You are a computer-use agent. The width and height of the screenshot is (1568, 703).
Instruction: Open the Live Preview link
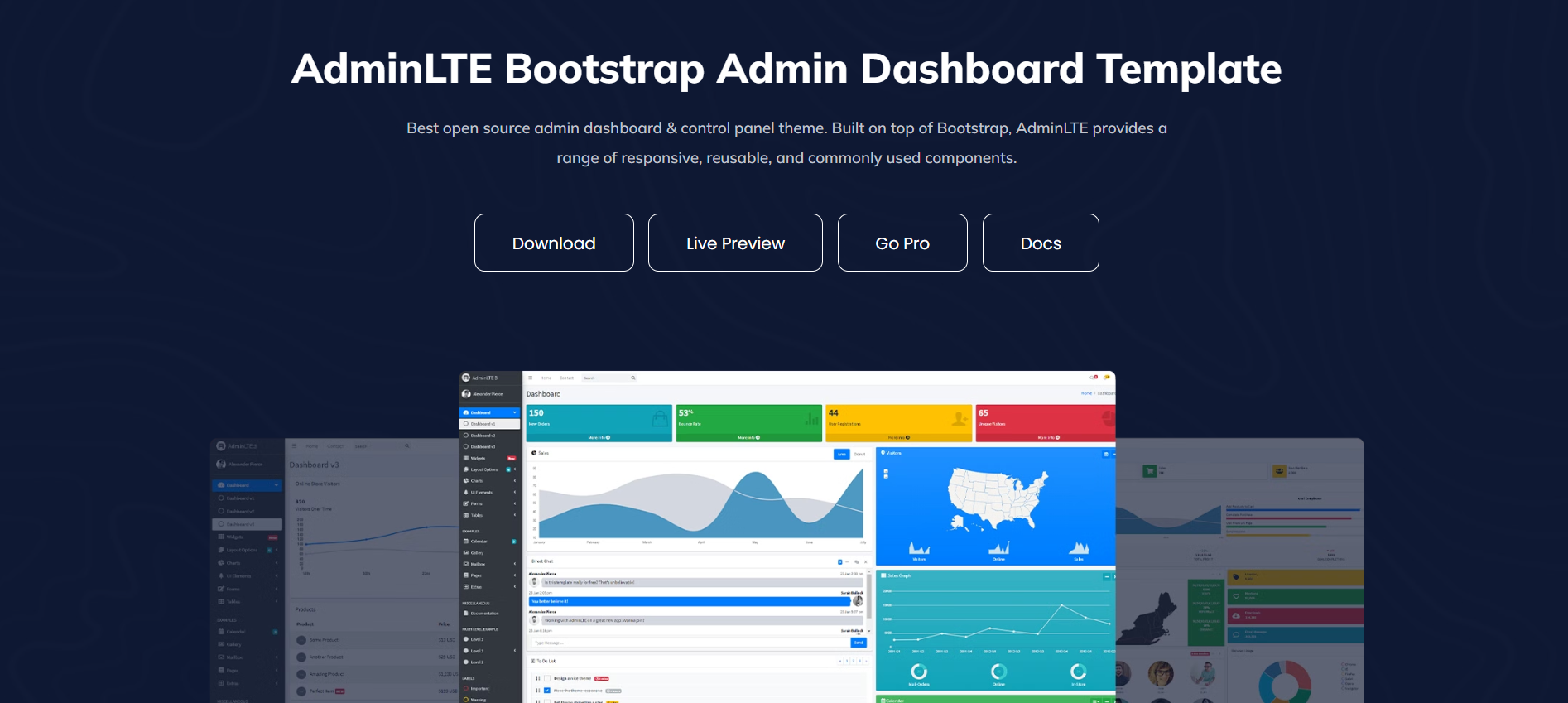(735, 243)
